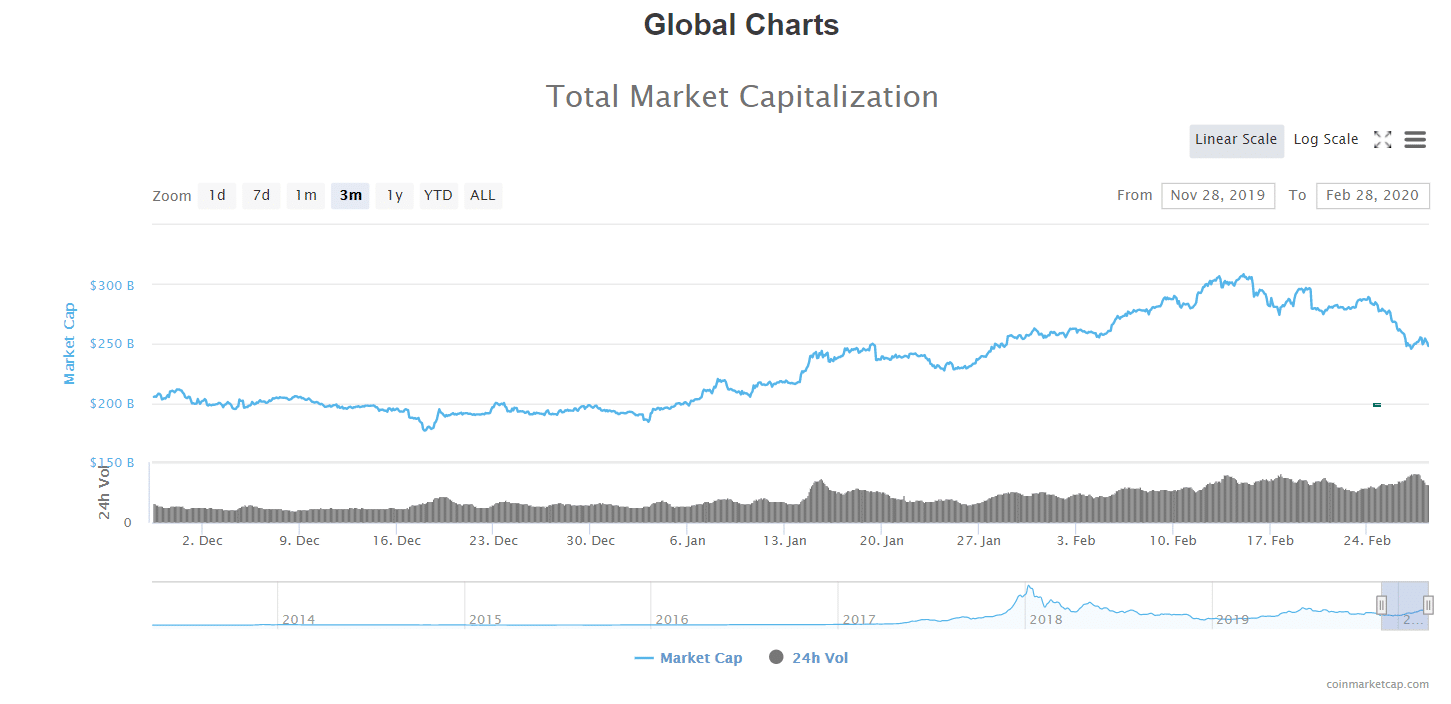The width and height of the screenshot is (1451, 704).
Task: Click the fullscreen expand icon
Action: click(x=1382, y=140)
